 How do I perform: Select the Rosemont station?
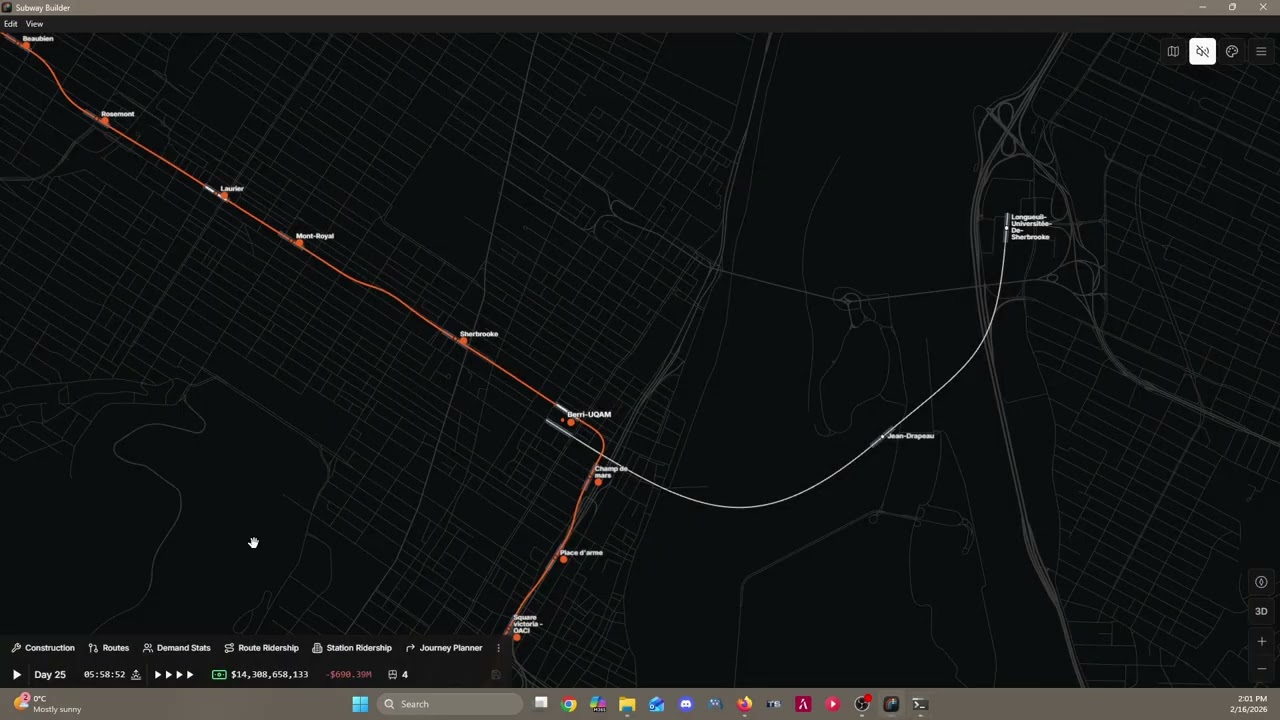tap(104, 120)
